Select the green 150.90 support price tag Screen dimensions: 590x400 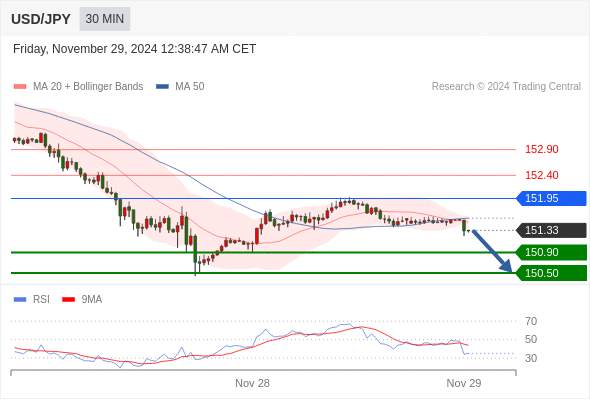click(552, 252)
